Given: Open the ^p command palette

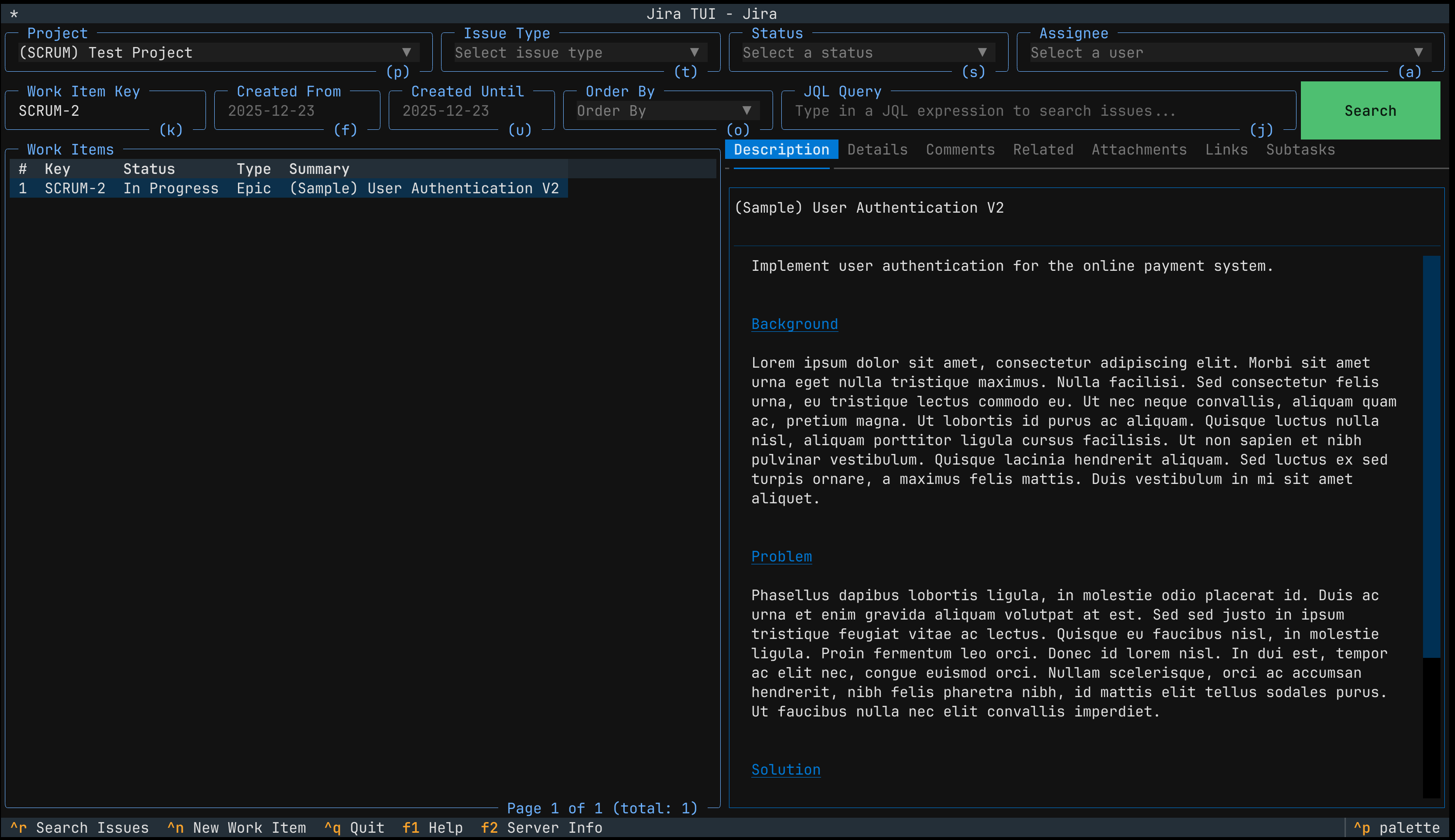Looking at the screenshot, I should (1397, 828).
